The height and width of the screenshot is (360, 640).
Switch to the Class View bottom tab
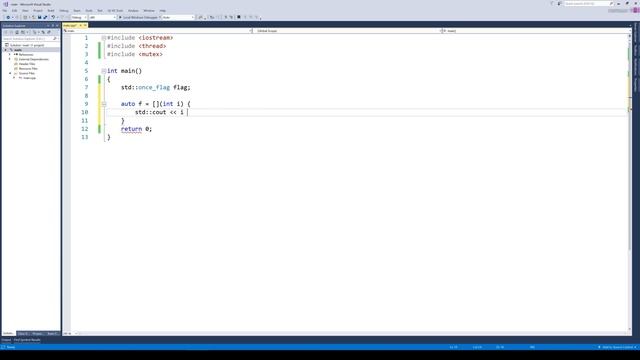pos(22,333)
